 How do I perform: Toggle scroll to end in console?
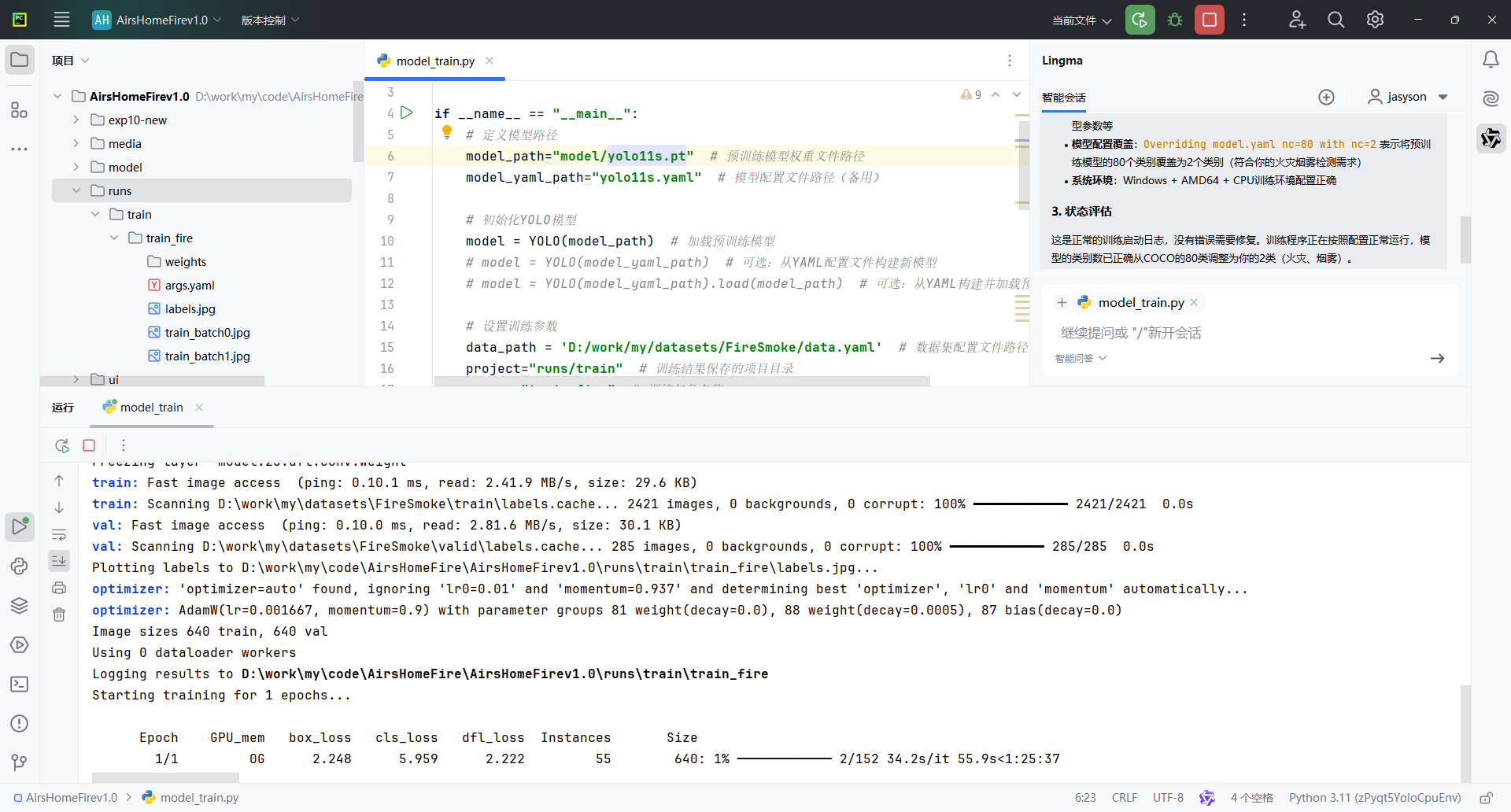(x=59, y=560)
